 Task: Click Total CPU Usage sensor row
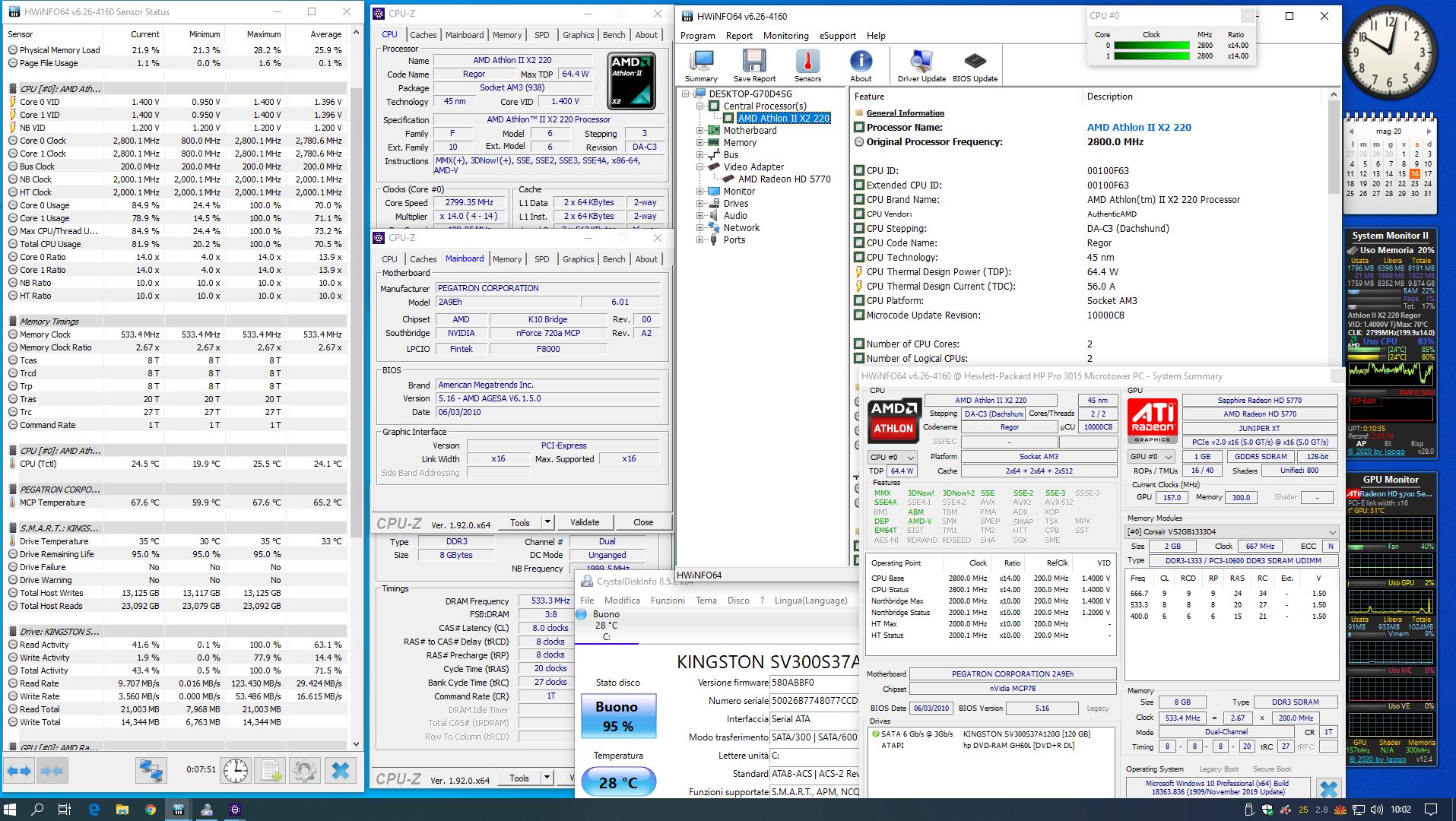pos(176,244)
